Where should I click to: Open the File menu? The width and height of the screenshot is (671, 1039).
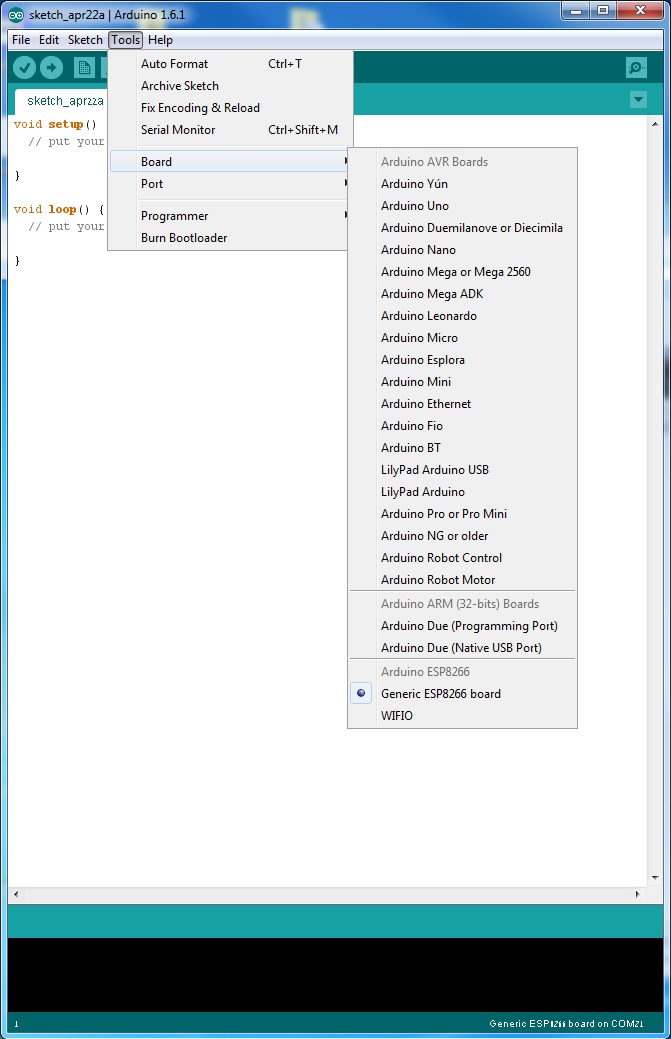(21, 40)
